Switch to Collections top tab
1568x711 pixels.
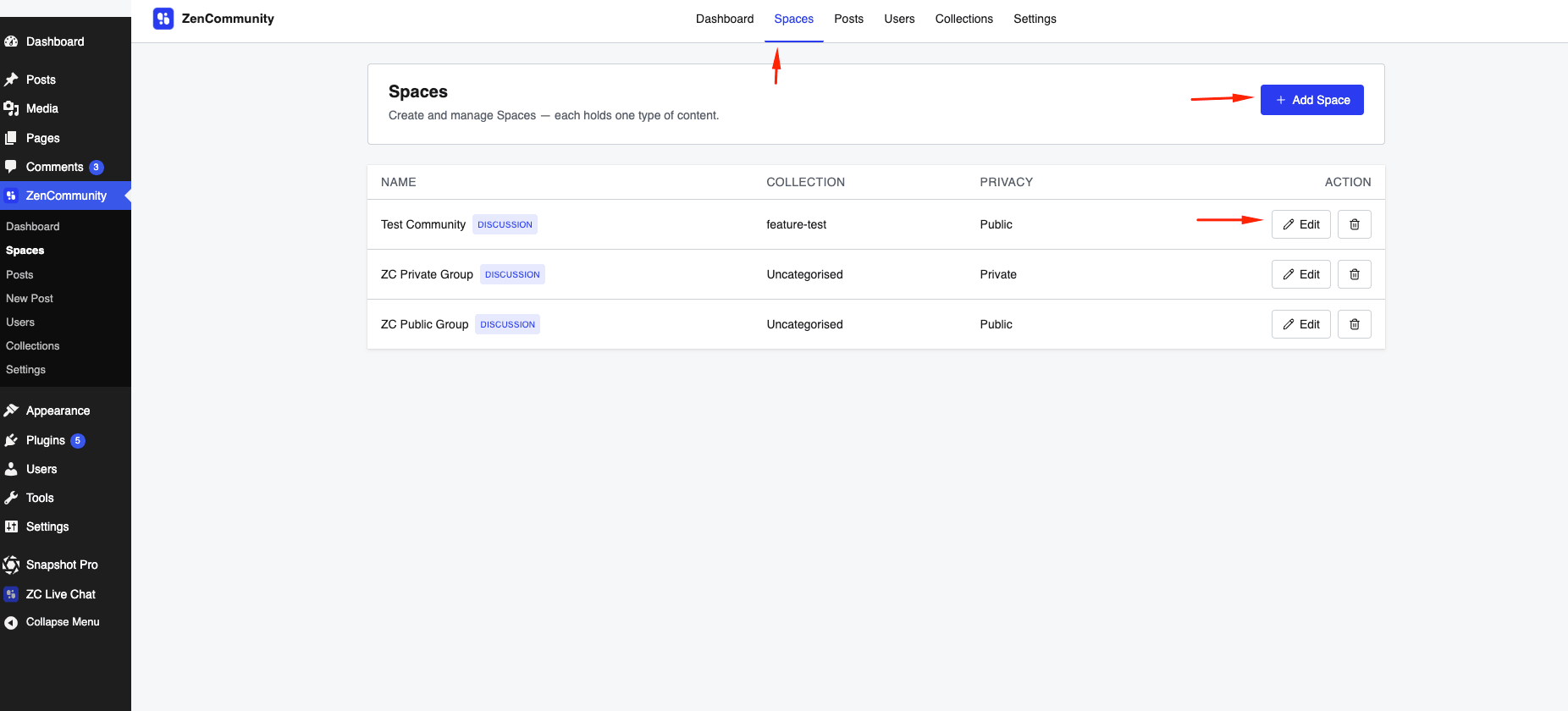click(x=963, y=19)
